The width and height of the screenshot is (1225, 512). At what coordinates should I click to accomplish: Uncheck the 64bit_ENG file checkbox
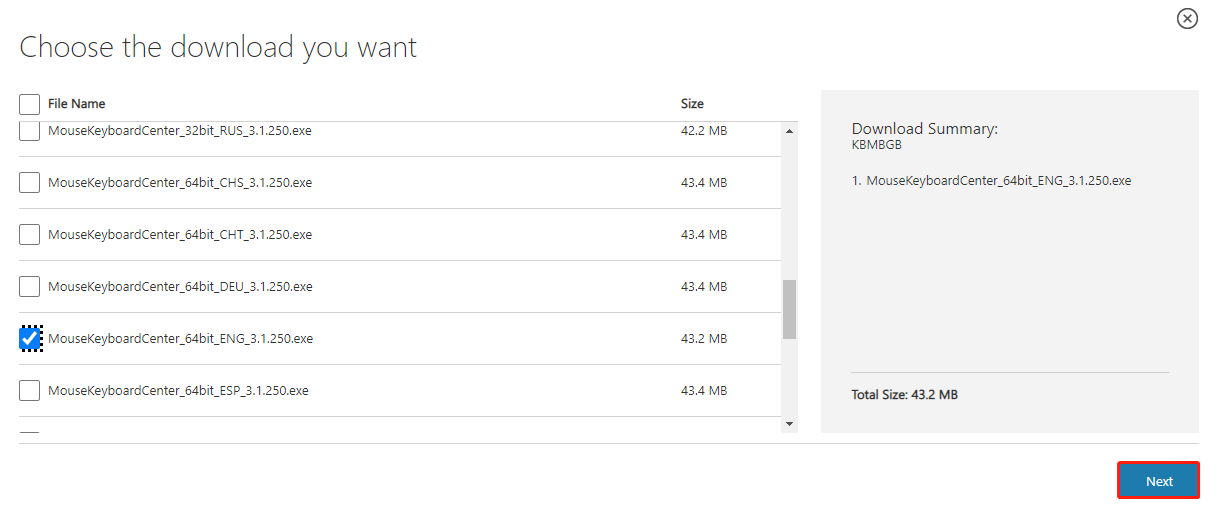[30, 339]
